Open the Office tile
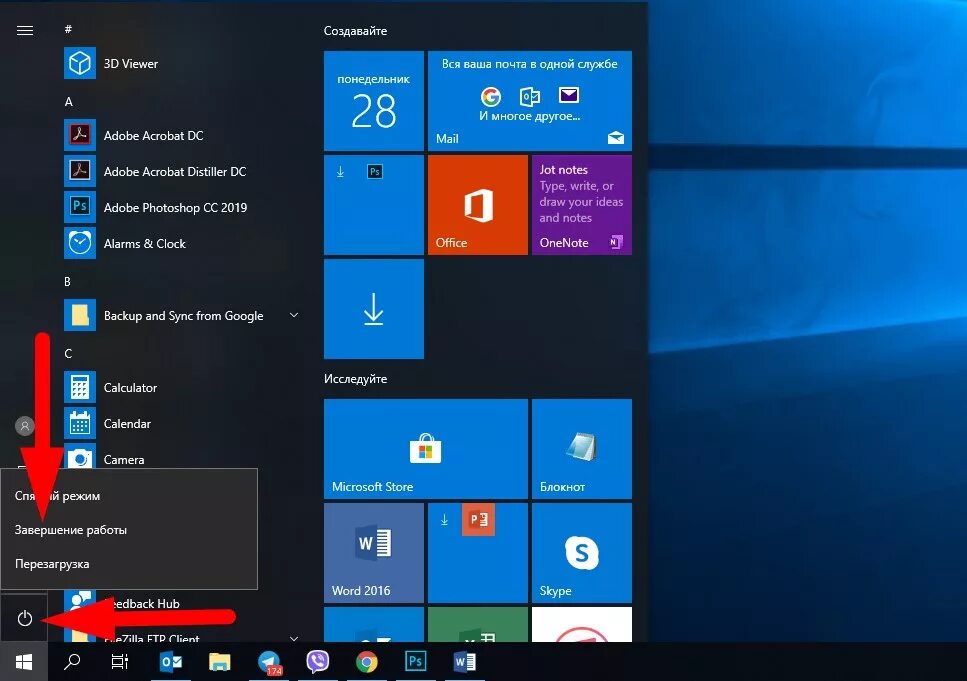 478,205
